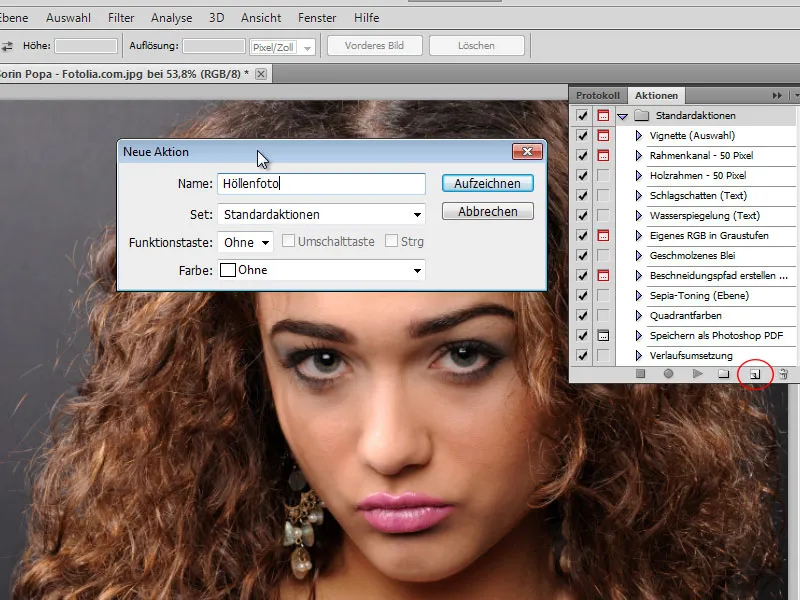Uncheck the Standardaktionen set checkmark

click(582, 116)
